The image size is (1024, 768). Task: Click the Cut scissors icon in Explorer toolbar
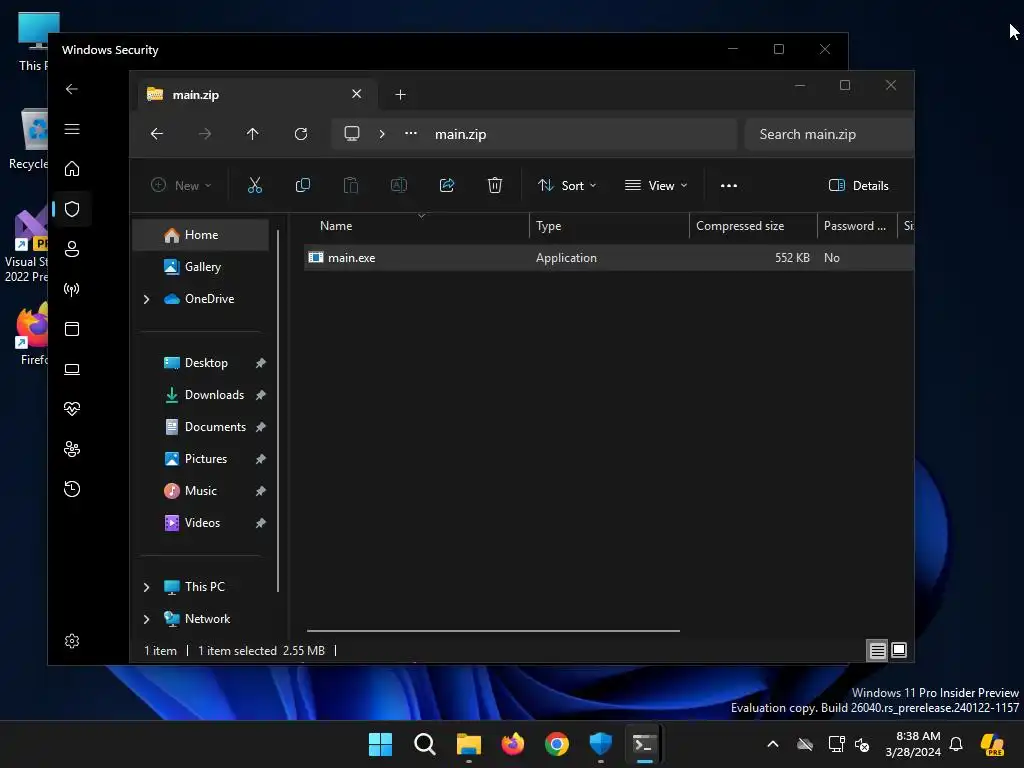255,185
